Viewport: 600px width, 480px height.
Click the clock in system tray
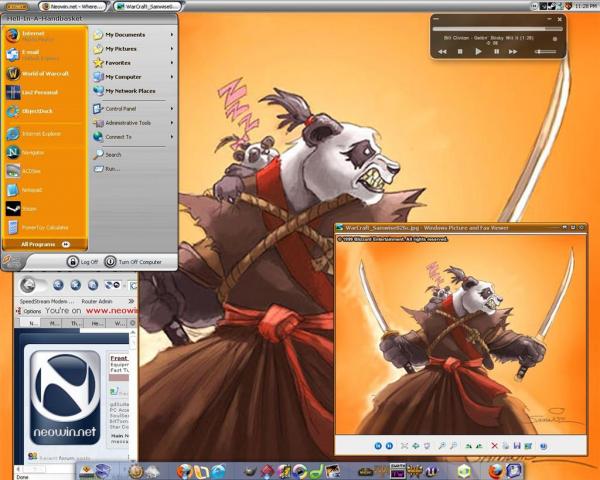point(586,6)
